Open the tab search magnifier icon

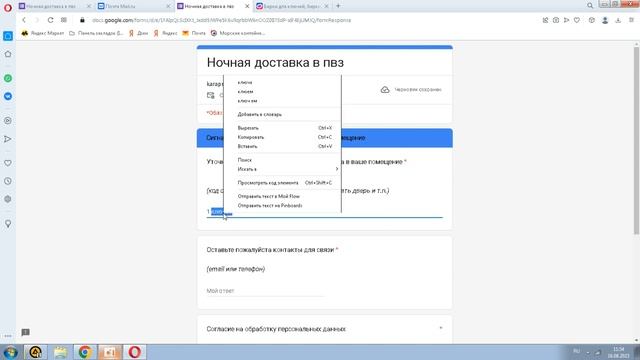(x=590, y=6)
